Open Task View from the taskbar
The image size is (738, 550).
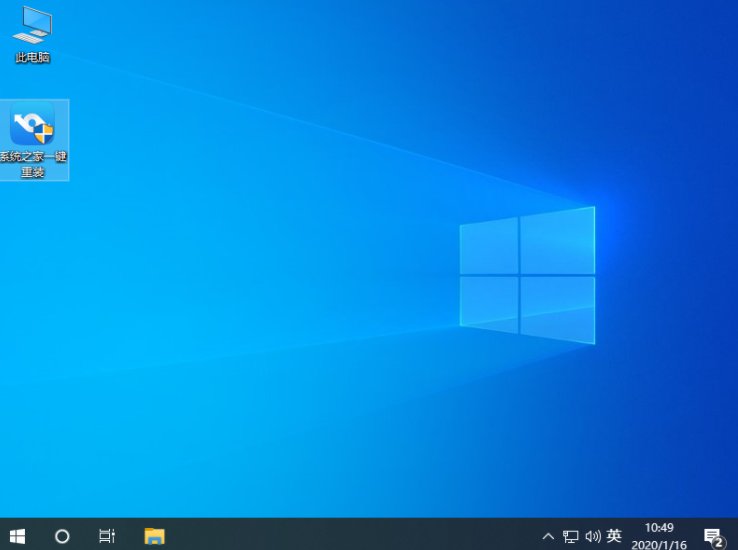pos(107,536)
